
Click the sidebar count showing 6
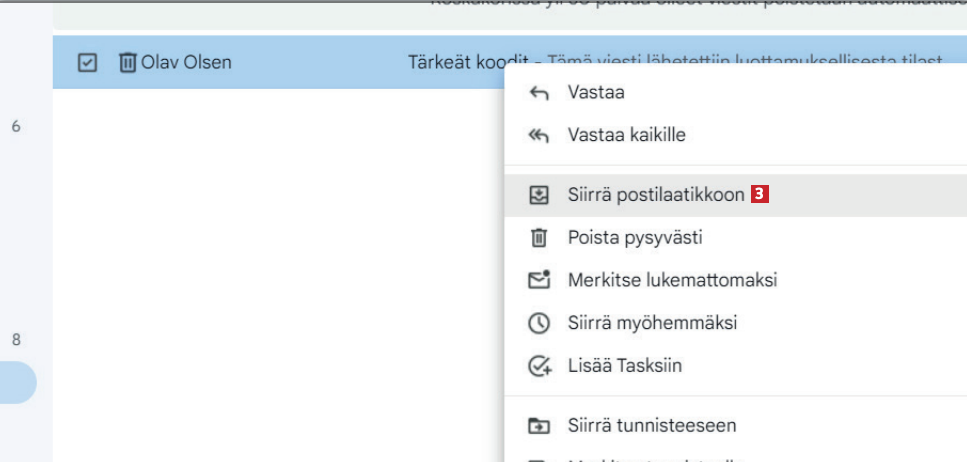click(x=15, y=127)
